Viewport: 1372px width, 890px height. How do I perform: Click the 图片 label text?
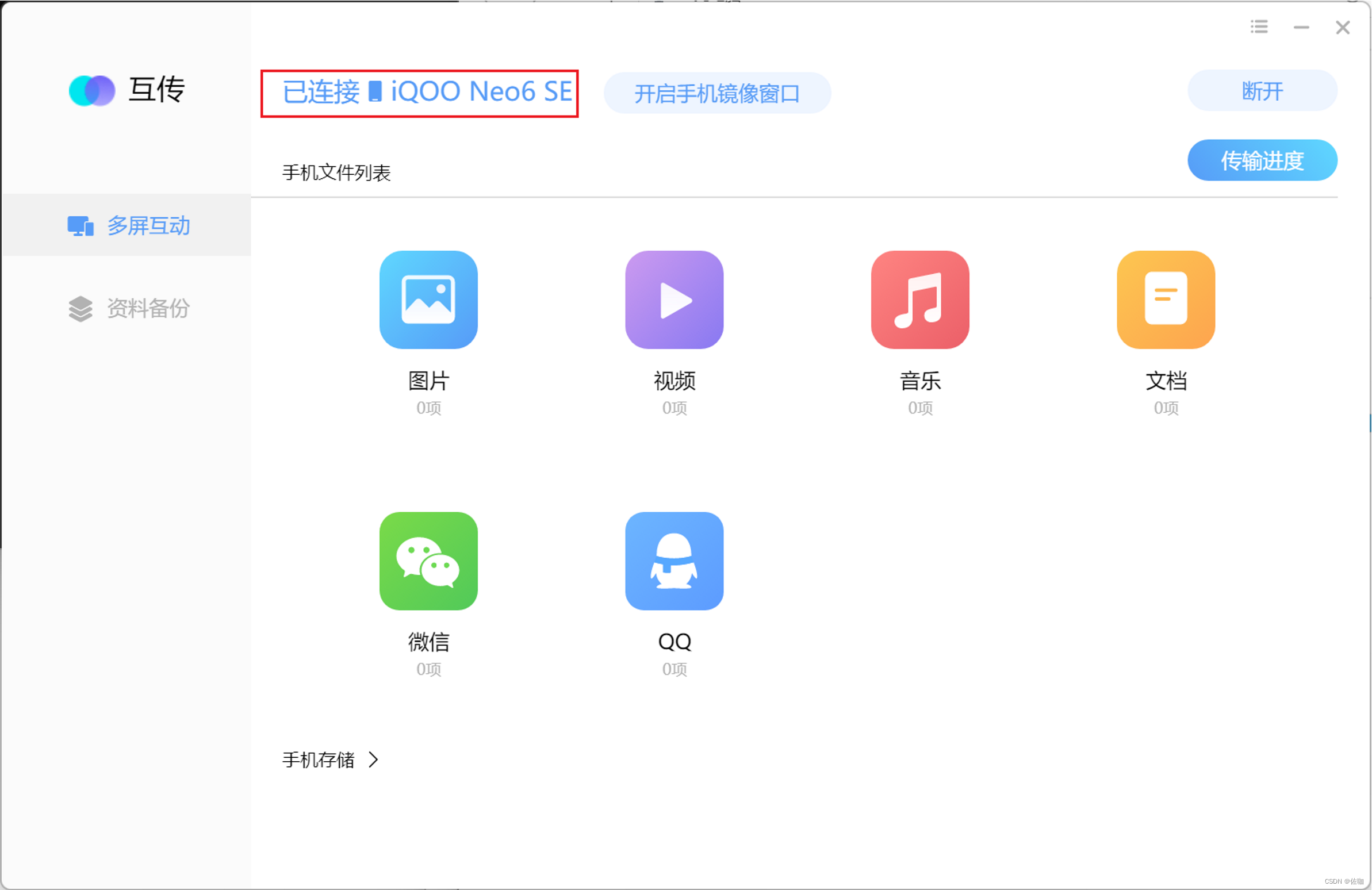click(x=429, y=381)
